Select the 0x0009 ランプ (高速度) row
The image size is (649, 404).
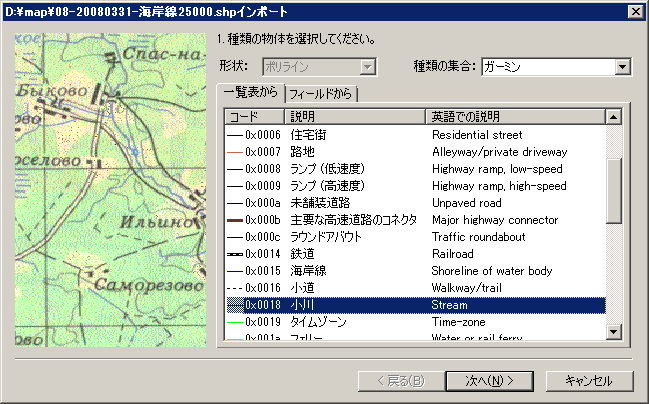pyautogui.click(x=416, y=186)
